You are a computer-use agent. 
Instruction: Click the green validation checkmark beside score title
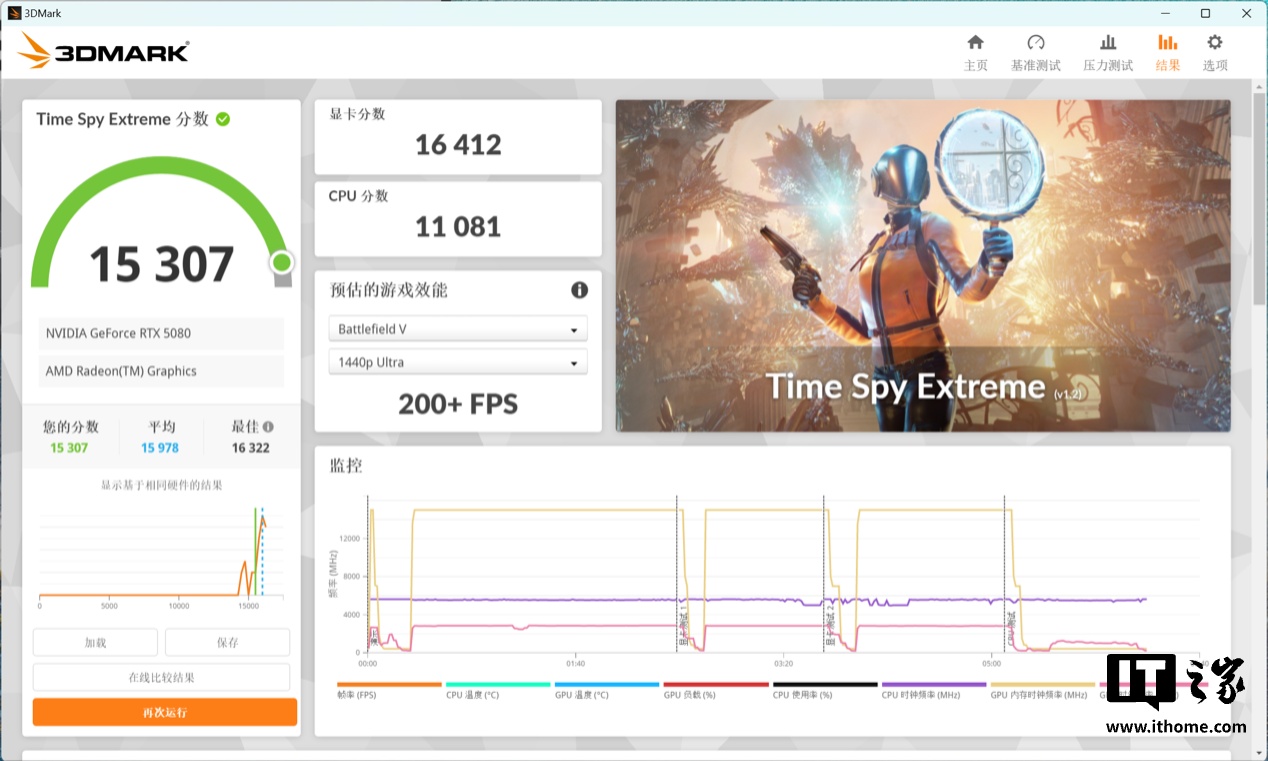(223, 119)
